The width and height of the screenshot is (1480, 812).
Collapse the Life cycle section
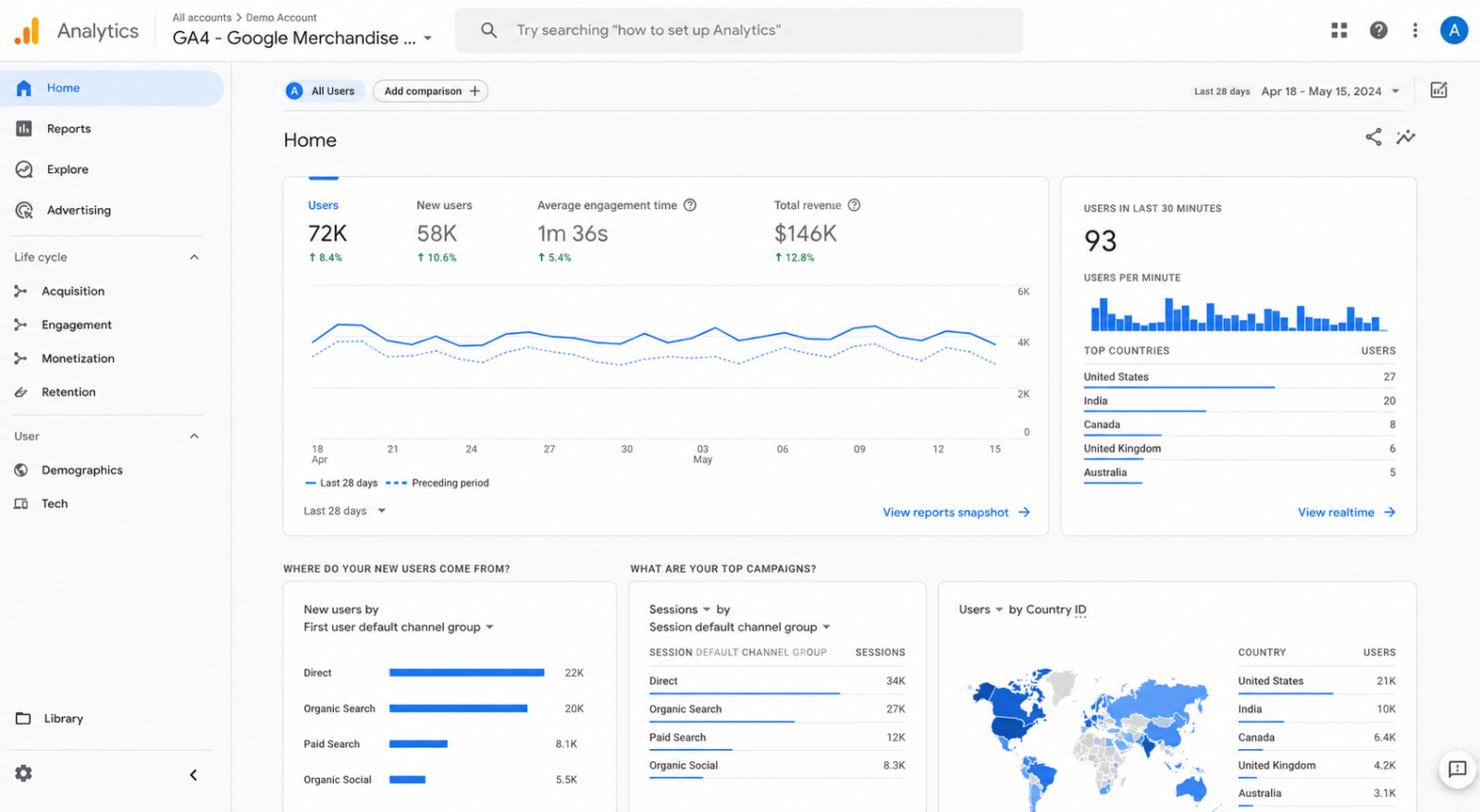(194, 257)
